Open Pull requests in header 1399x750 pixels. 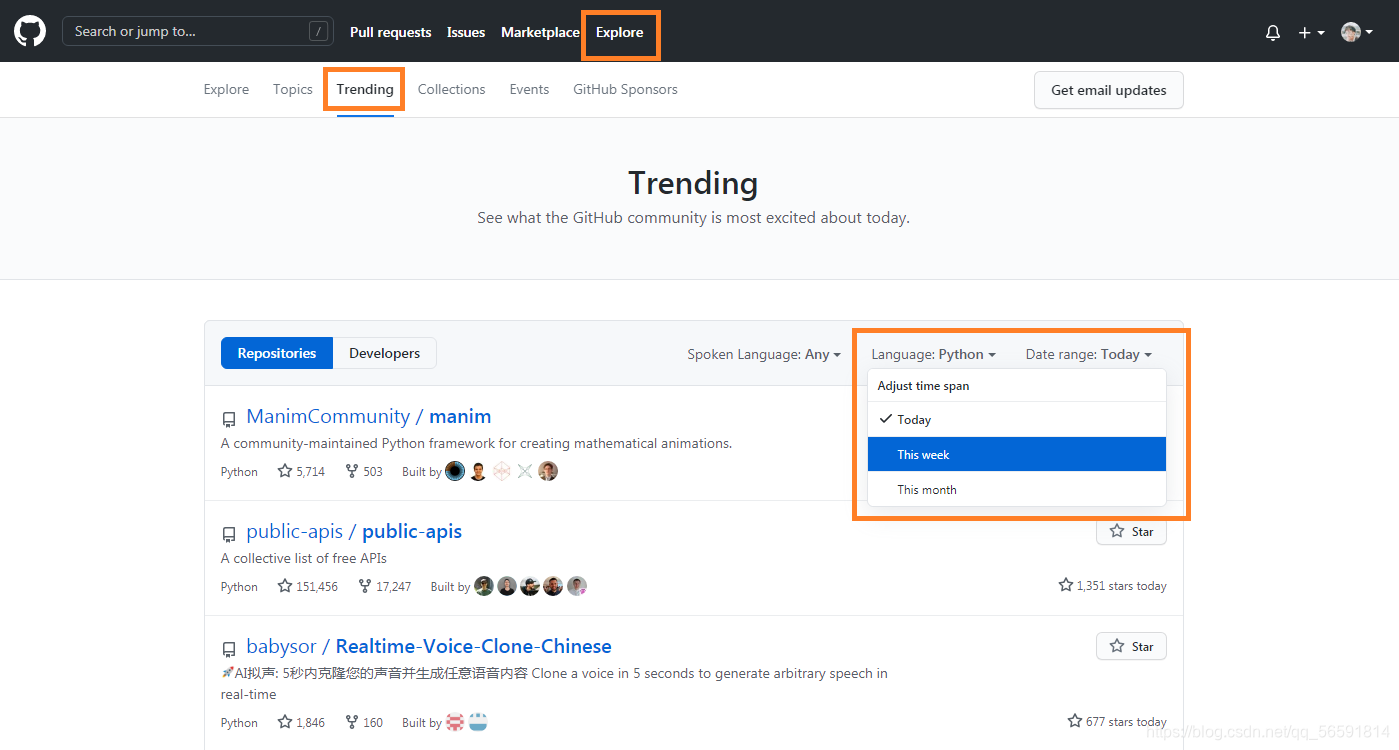point(391,32)
